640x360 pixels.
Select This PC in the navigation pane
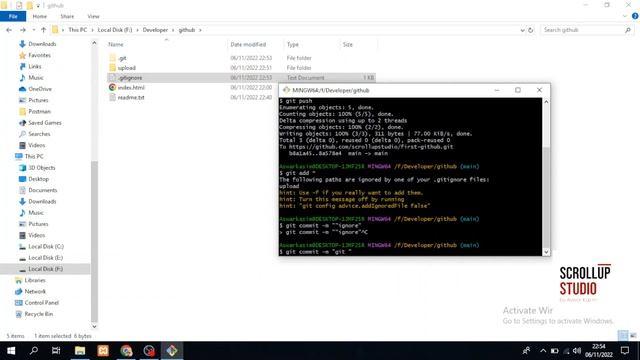pos(34,156)
